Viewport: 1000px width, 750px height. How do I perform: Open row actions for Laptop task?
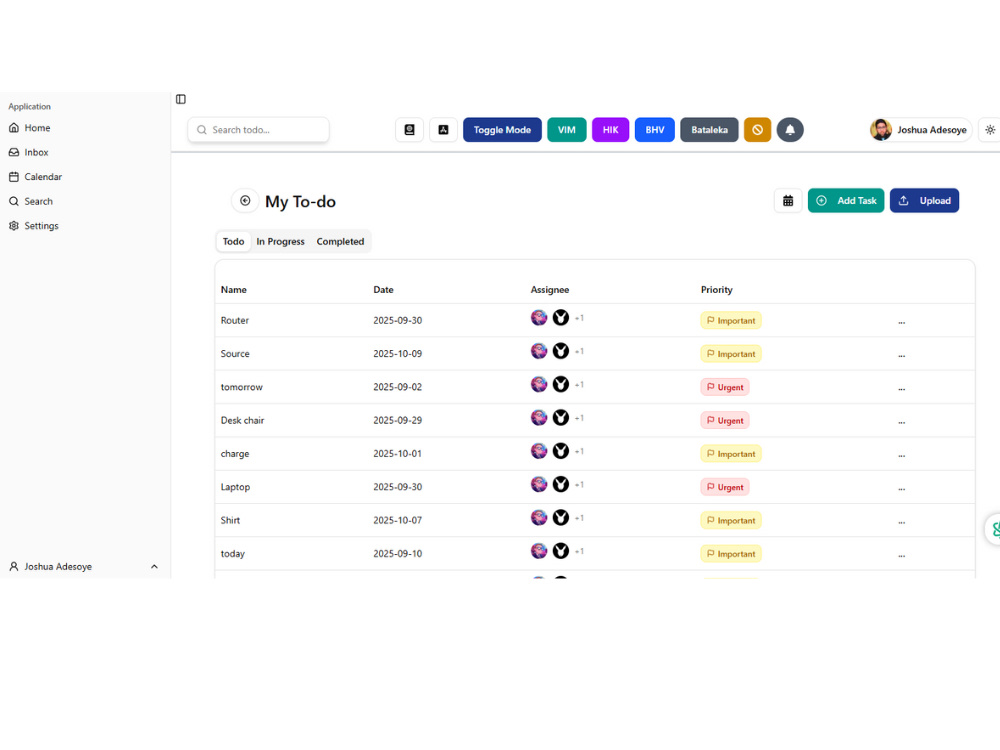901,488
